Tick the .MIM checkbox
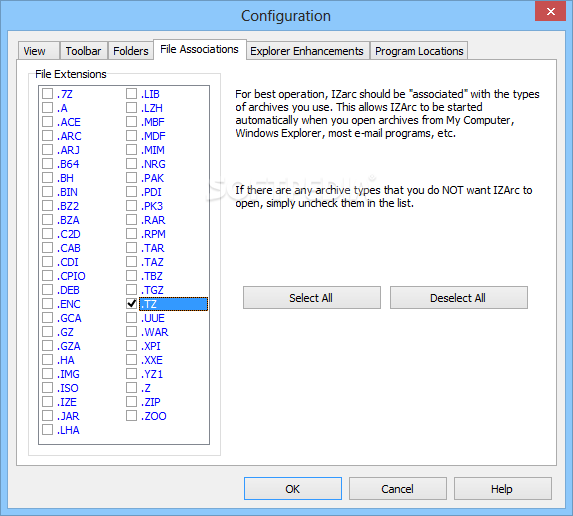Screen dimensions: 573x516 coord(132,149)
